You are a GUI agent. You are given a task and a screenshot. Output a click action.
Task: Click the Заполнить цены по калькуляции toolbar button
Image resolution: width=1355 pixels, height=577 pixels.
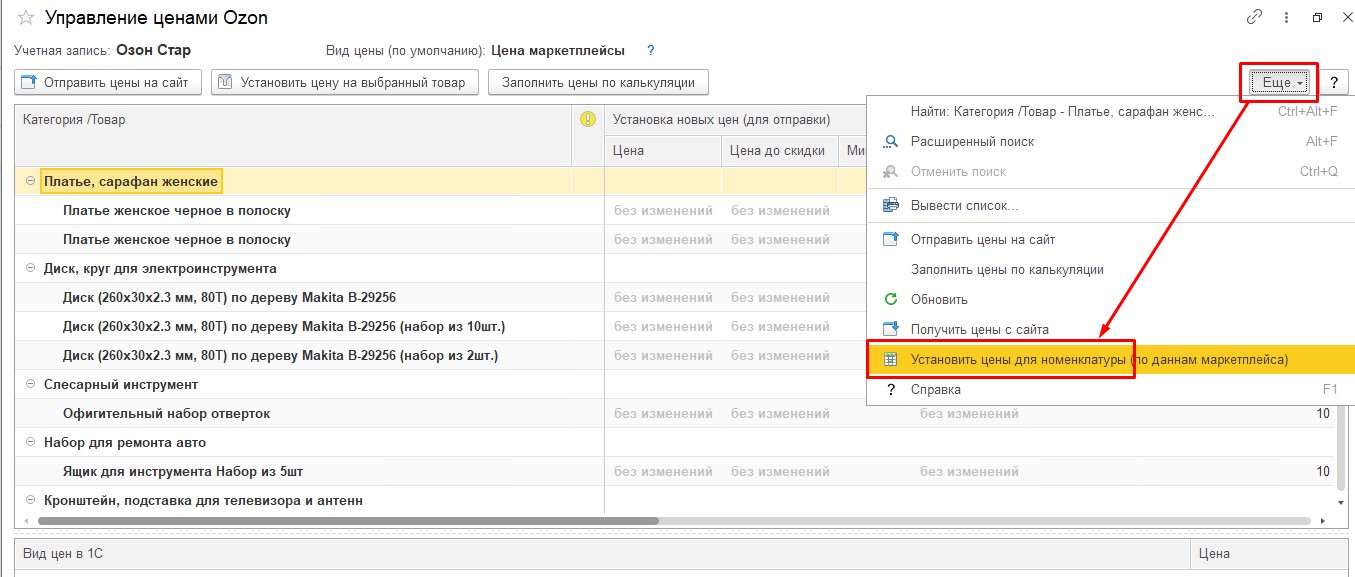click(x=599, y=83)
